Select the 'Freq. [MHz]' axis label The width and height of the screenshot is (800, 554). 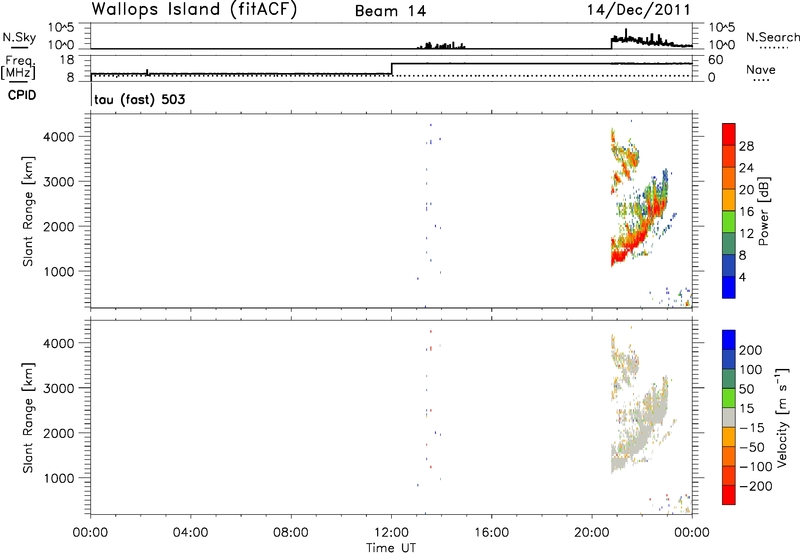[19, 68]
